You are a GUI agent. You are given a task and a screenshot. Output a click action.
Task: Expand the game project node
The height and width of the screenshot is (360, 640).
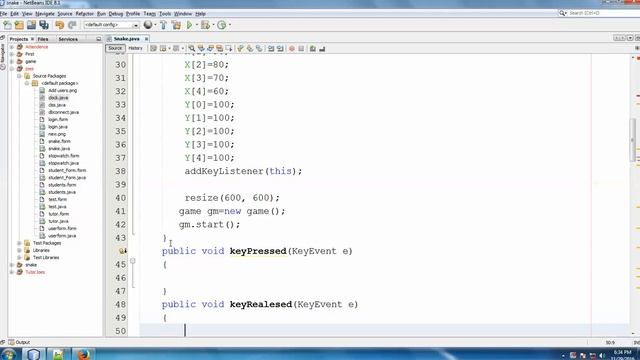[x=12, y=62]
